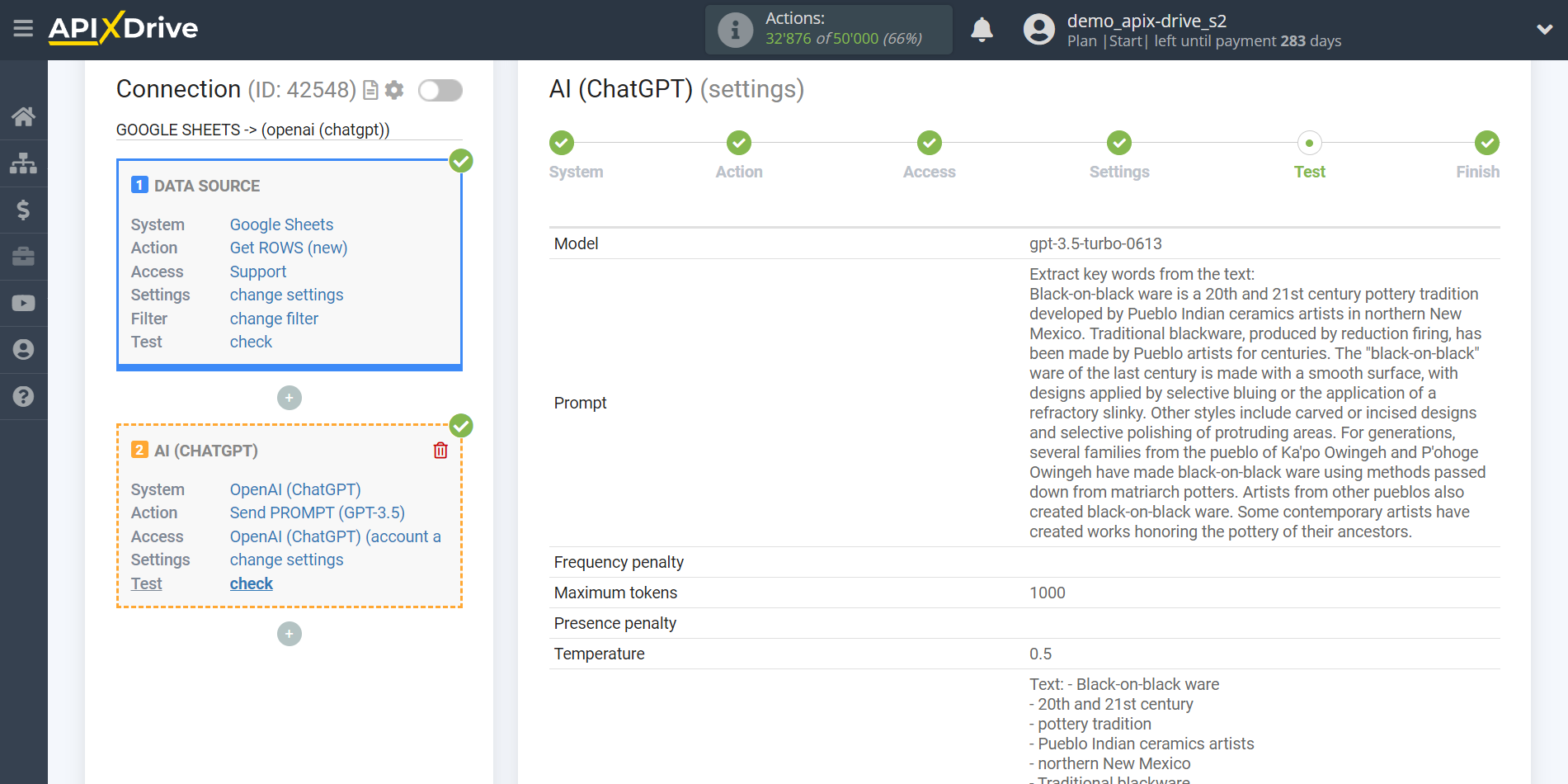
Task: Click demo_apix-drive_s2 username
Action: 1147,21
